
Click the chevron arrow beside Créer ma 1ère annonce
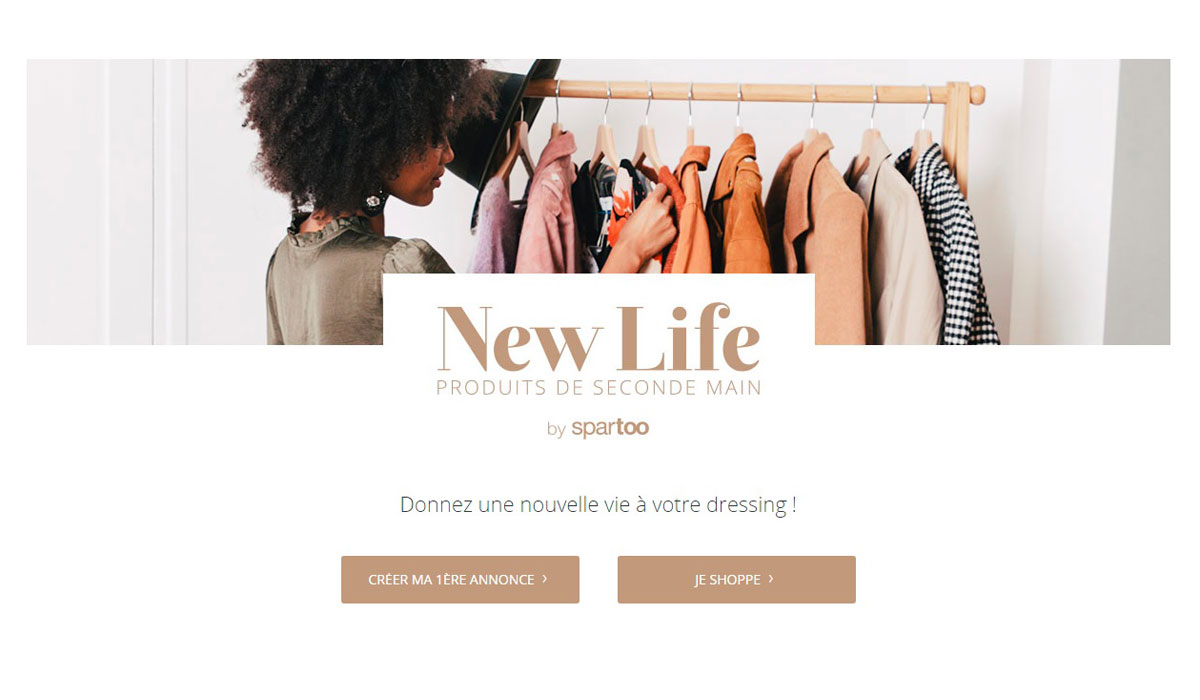click(x=545, y=579)
